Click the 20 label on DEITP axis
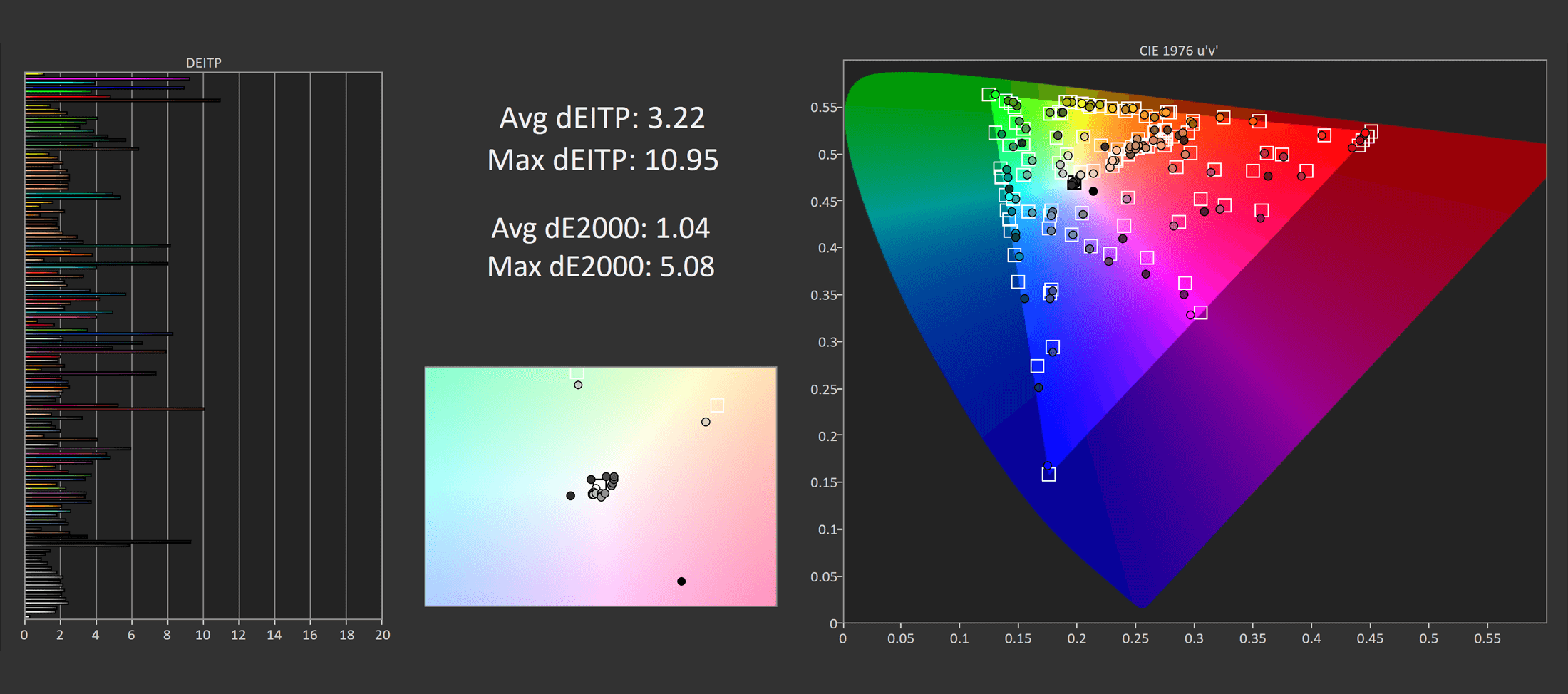Screen dimensions: 1568x694 click(x=382, y=635)
